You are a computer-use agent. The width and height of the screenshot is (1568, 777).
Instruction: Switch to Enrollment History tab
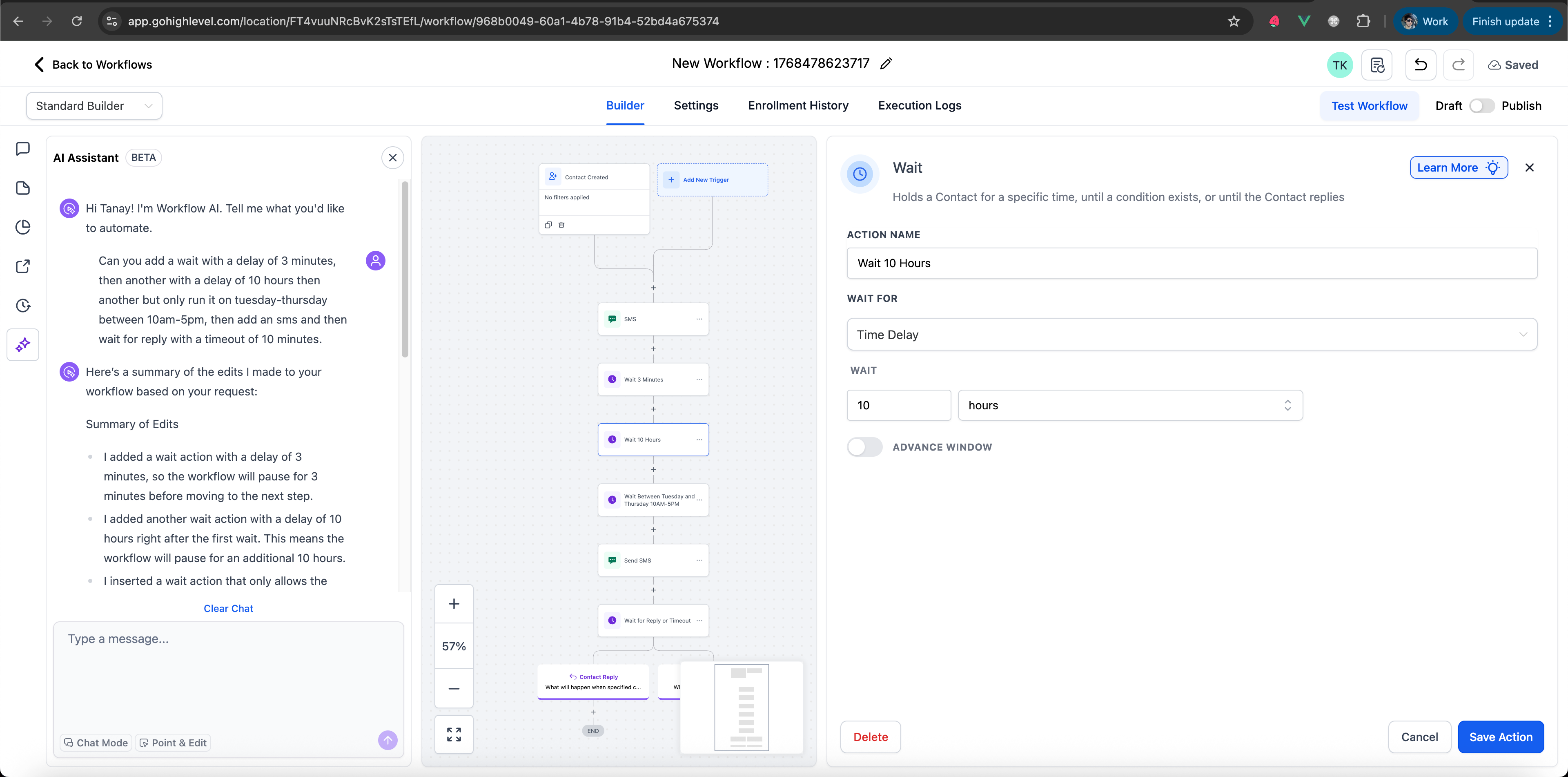[x=798, y=105]
